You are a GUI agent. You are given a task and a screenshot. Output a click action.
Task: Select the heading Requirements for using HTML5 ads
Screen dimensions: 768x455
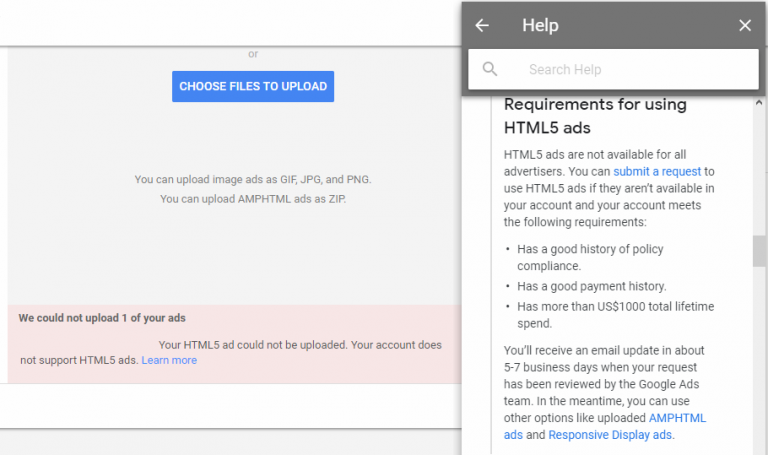(595, 116)
